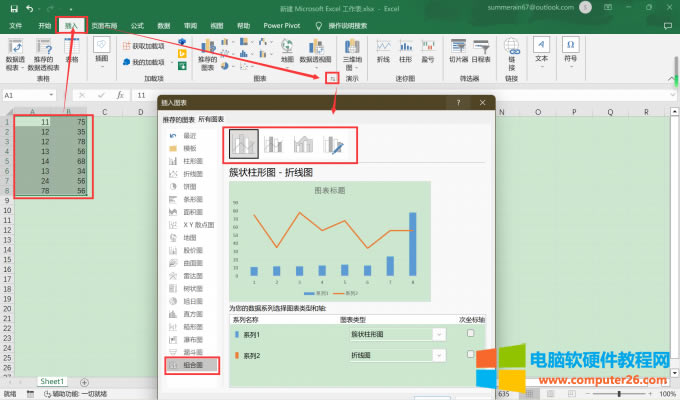680x400 pixels.
Task: Click the dialog Help question mark button
Action: pyautogui.click(x=458, y=102)
